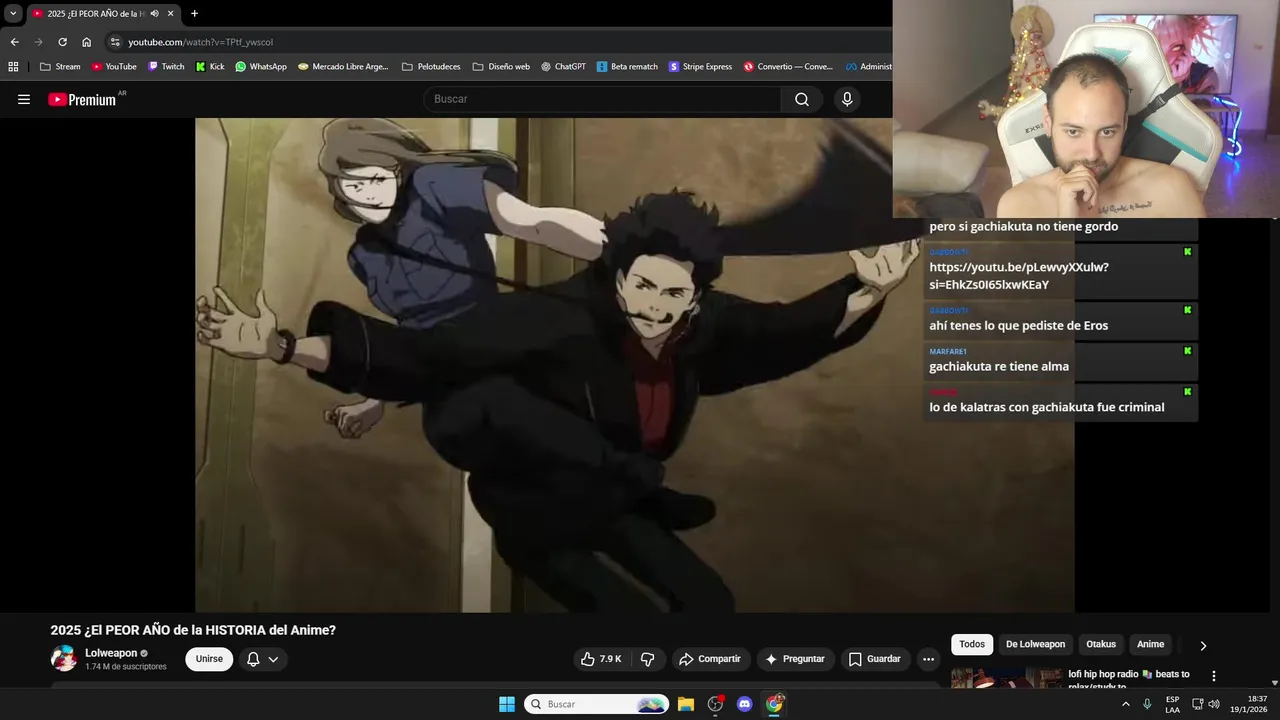
Task: Open more actions three-dot menu under video
Action: pos(928,659)
